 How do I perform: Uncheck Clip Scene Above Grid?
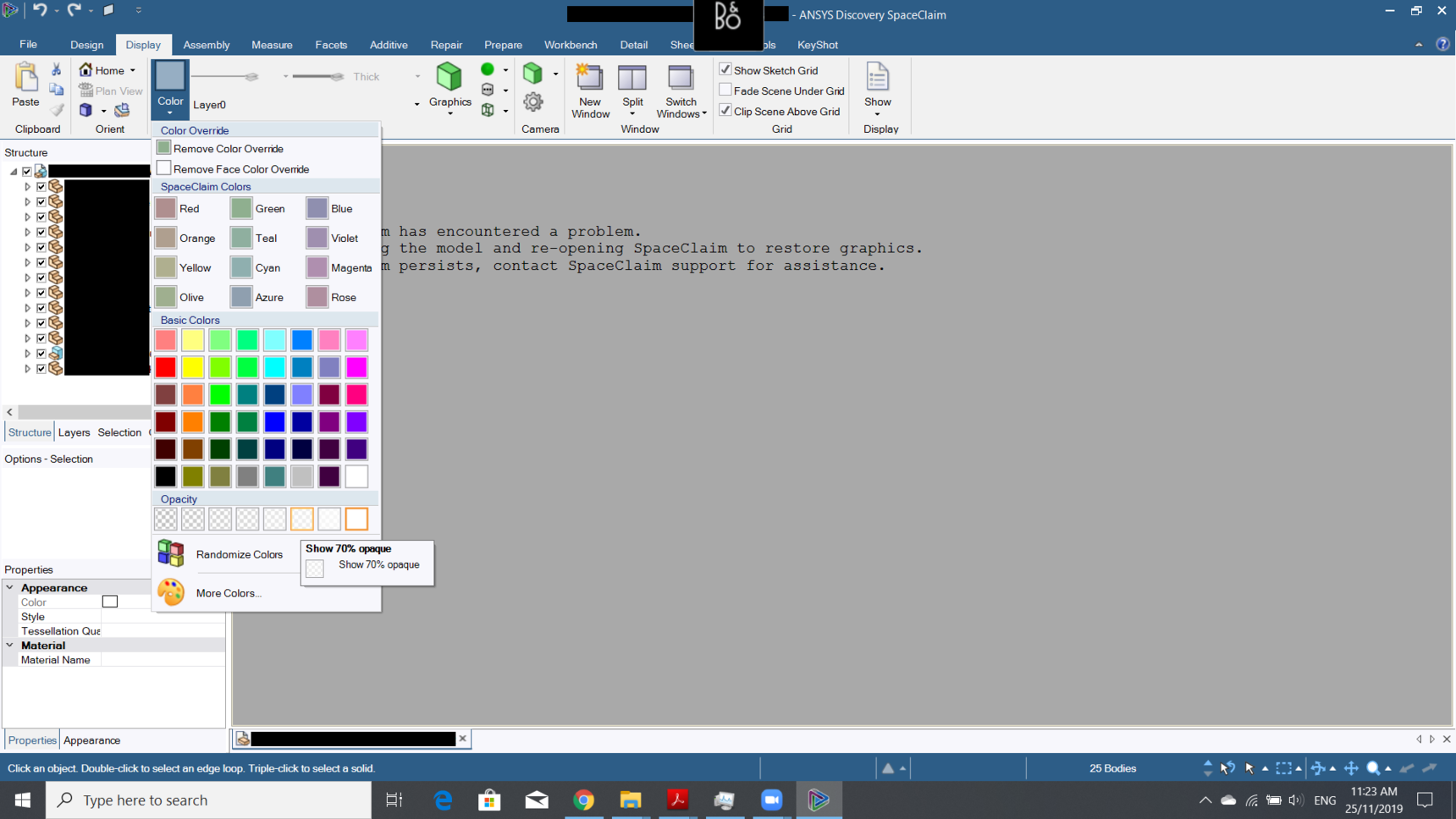coord(725,111)
